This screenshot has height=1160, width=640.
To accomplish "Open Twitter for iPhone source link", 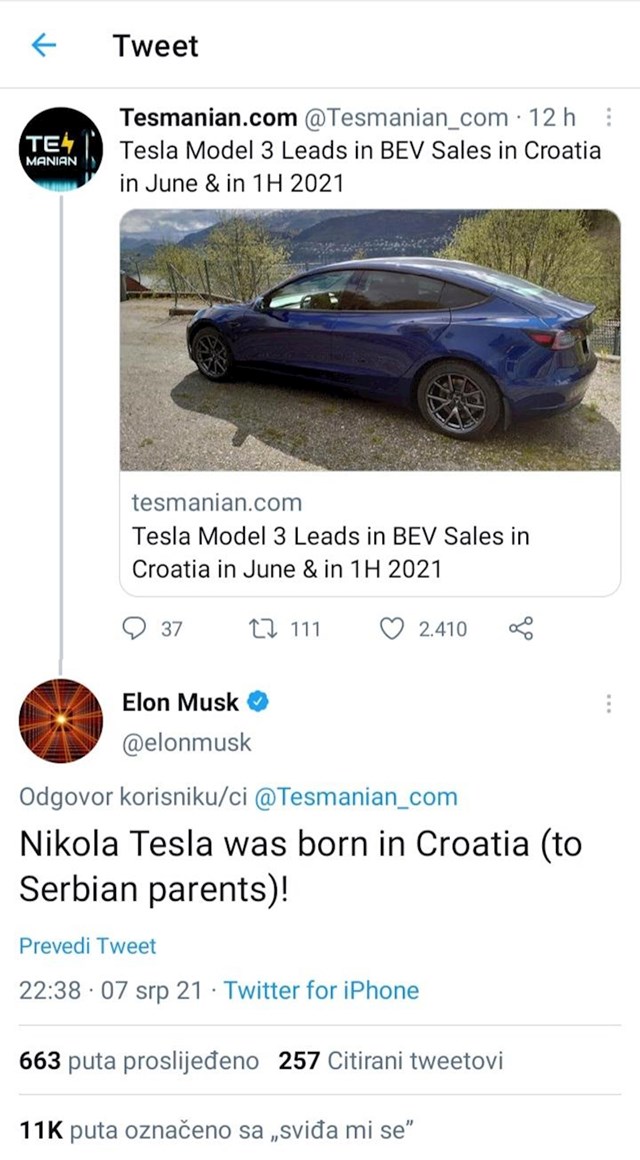I will 321,990.
